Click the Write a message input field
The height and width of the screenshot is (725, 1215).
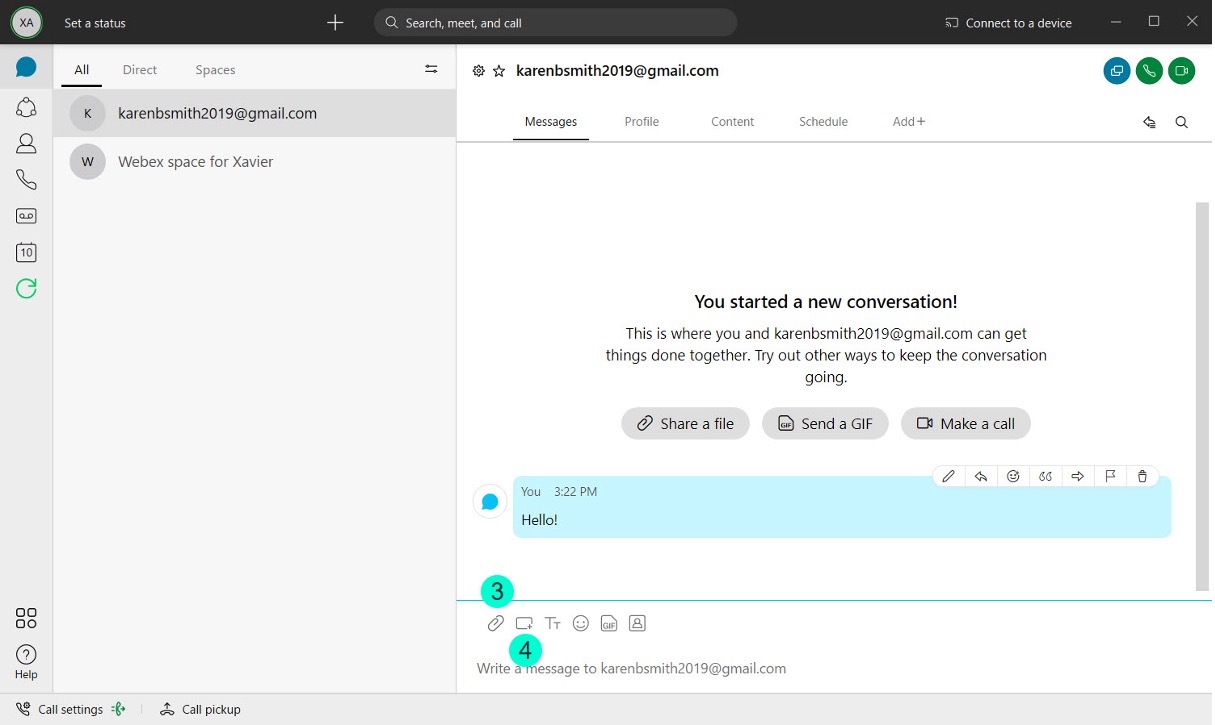point(834,668)
